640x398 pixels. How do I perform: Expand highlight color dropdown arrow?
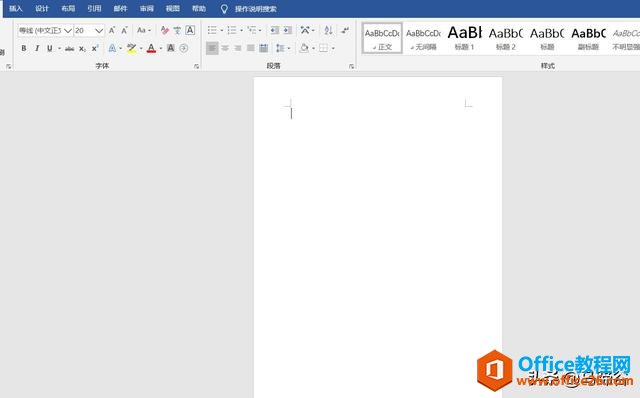[141, 49]
